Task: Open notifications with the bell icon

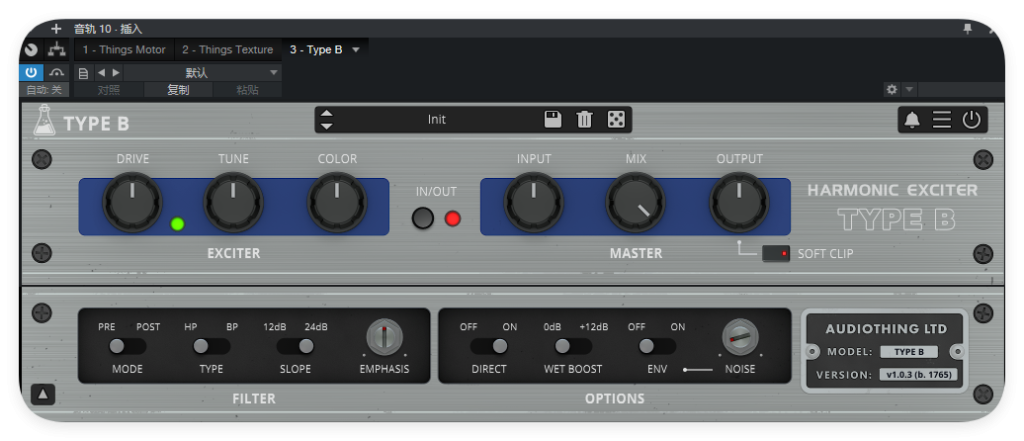Action: coord(912,120)
